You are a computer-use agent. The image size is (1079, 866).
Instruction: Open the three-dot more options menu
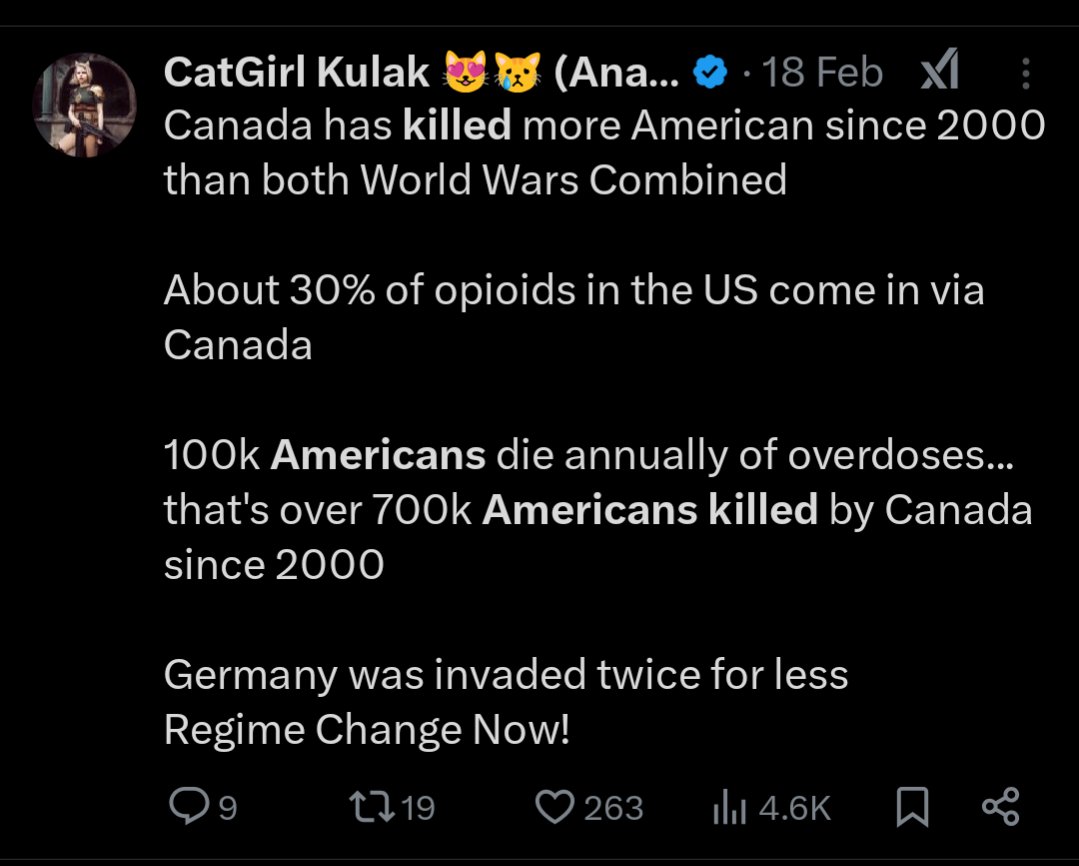pyautogui.click(x=1025, y=72)
